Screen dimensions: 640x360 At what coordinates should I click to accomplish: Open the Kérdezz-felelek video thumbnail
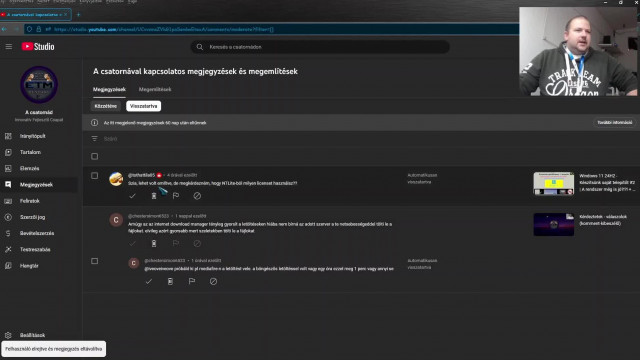pyautogui.click(x=553, y=224)
